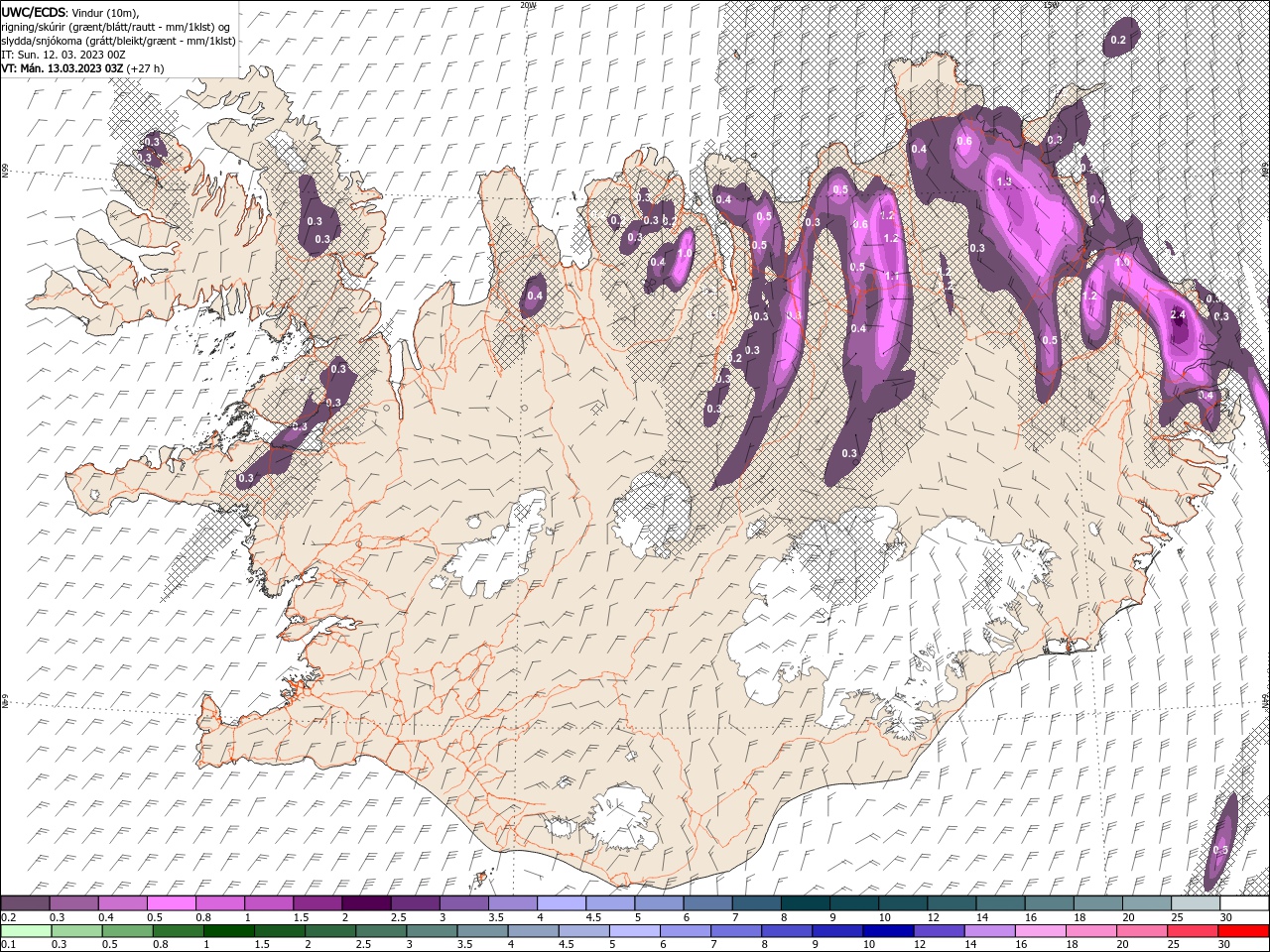Click the 3.5 label on lower colour scale
Screen dimensions: 1270x952
point(464,944)
